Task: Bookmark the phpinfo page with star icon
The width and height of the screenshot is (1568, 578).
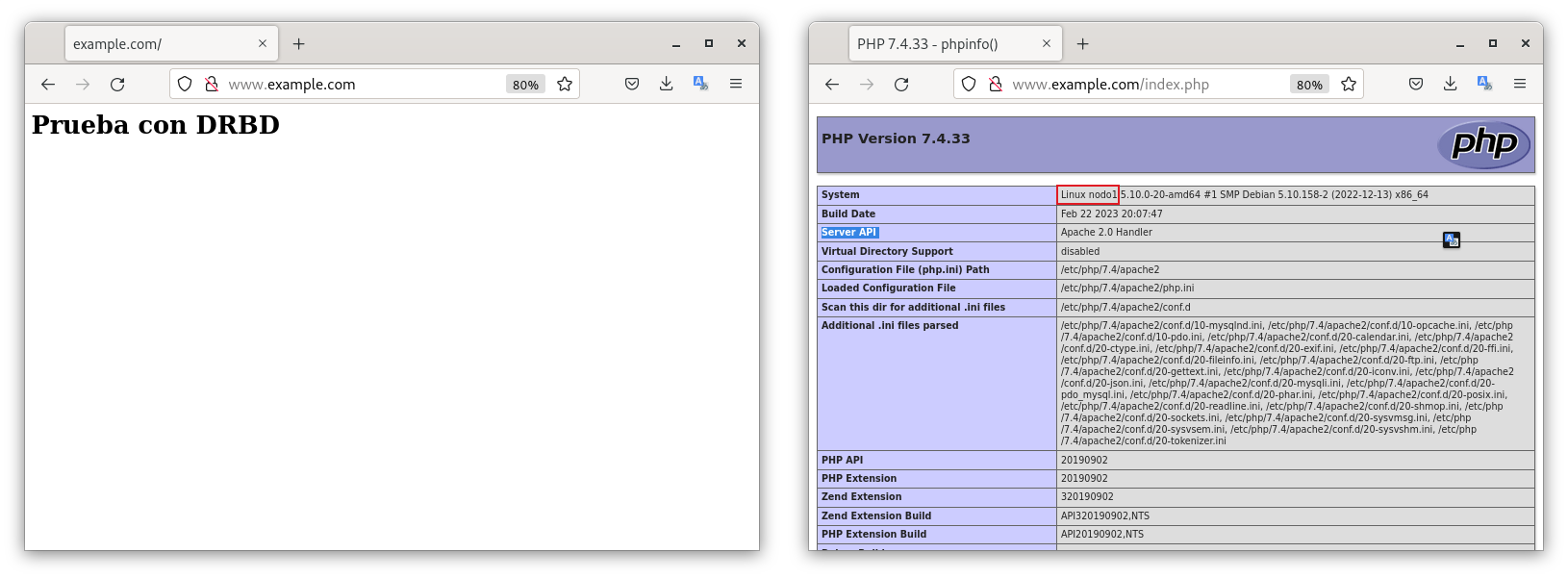Action: [x=1349, y=85]
